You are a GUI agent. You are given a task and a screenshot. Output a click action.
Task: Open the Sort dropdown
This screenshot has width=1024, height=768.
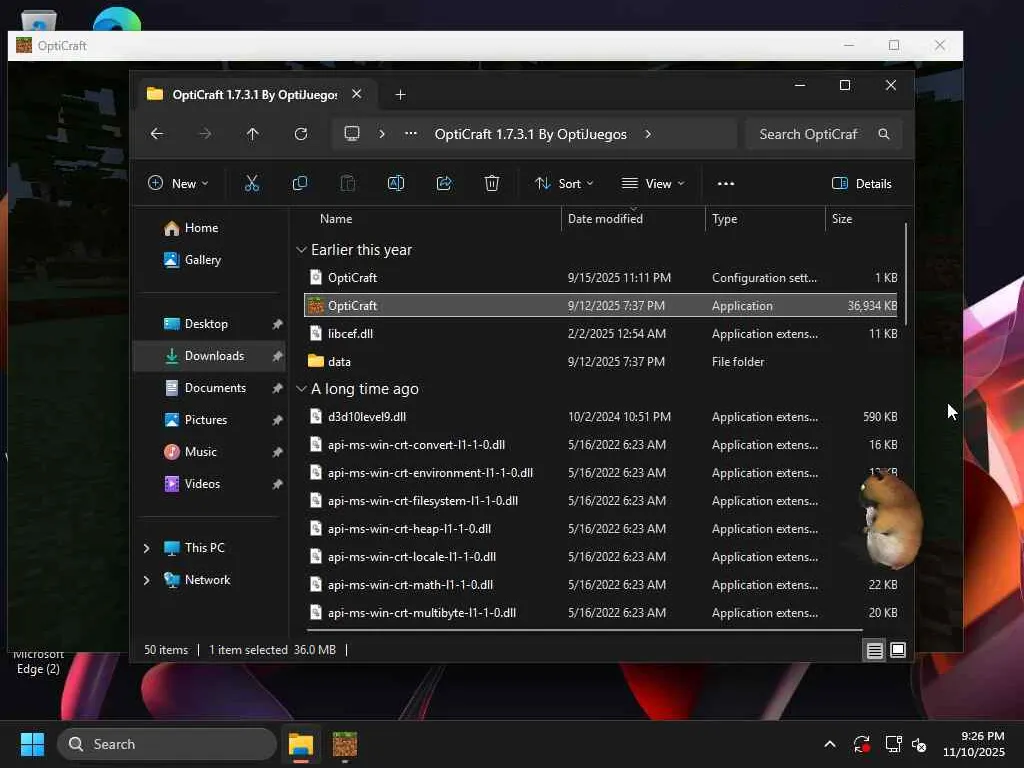click(564, 184)
